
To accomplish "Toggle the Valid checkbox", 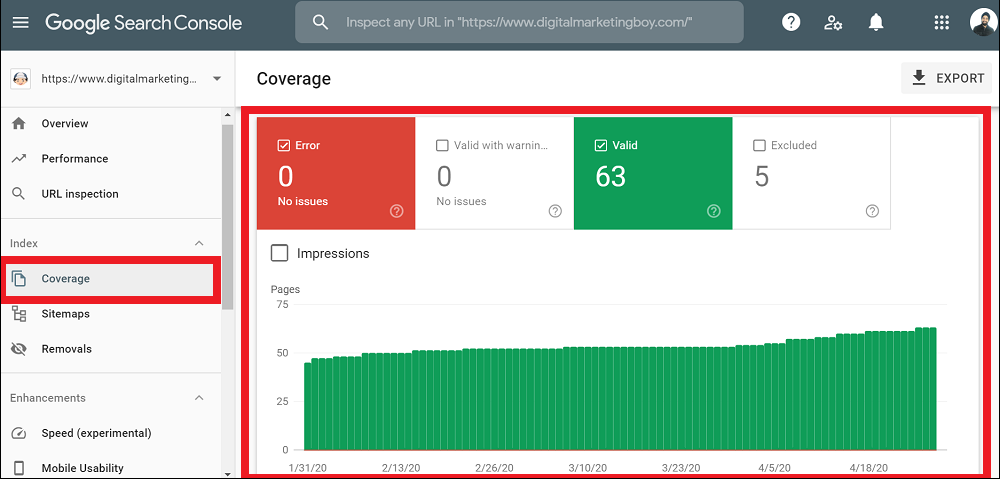I will tap(600, 145).
